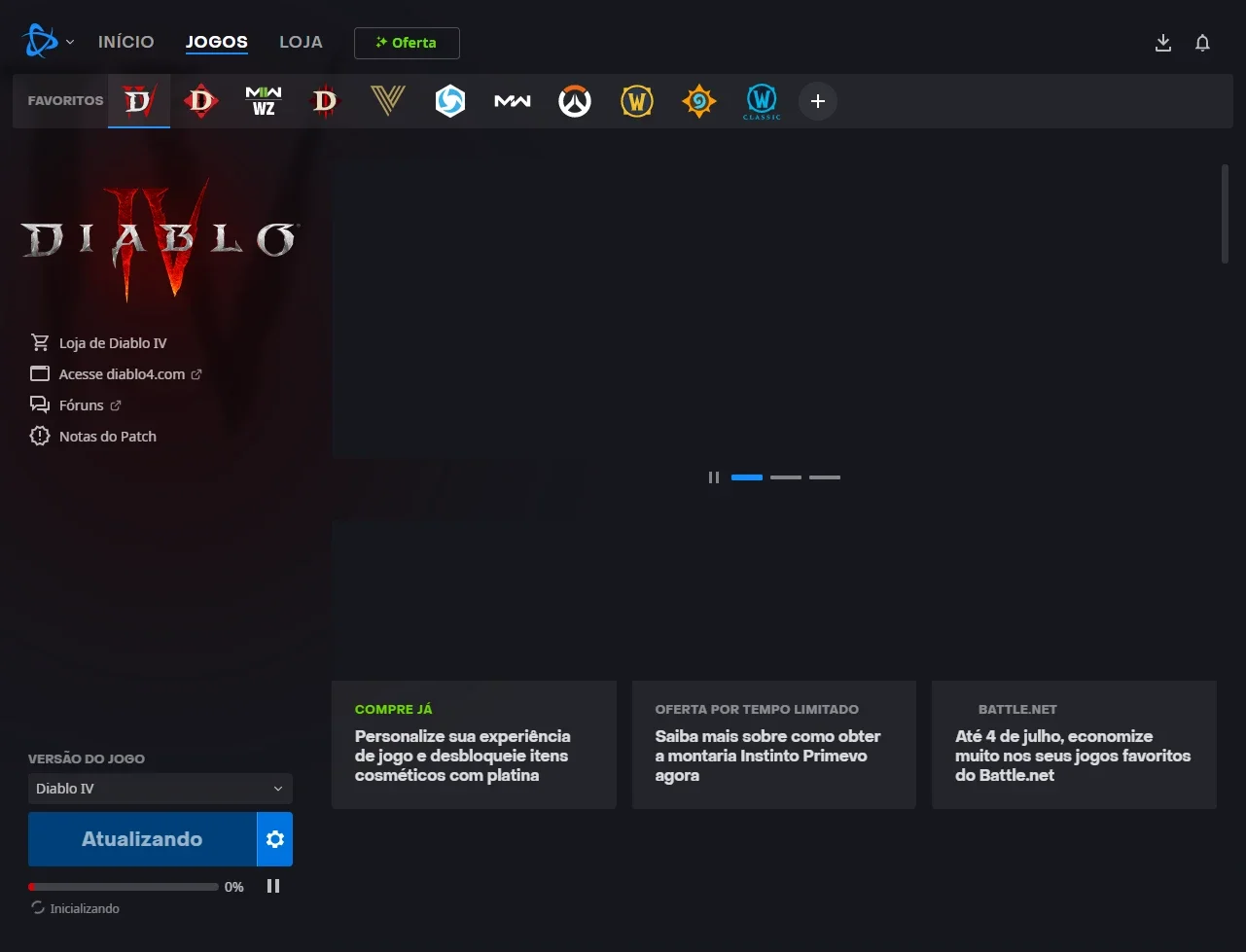Image resolution: width=1246 pixels, height=952 pixels.
Task: Open game settings gear button
Action: coord(275,839)
